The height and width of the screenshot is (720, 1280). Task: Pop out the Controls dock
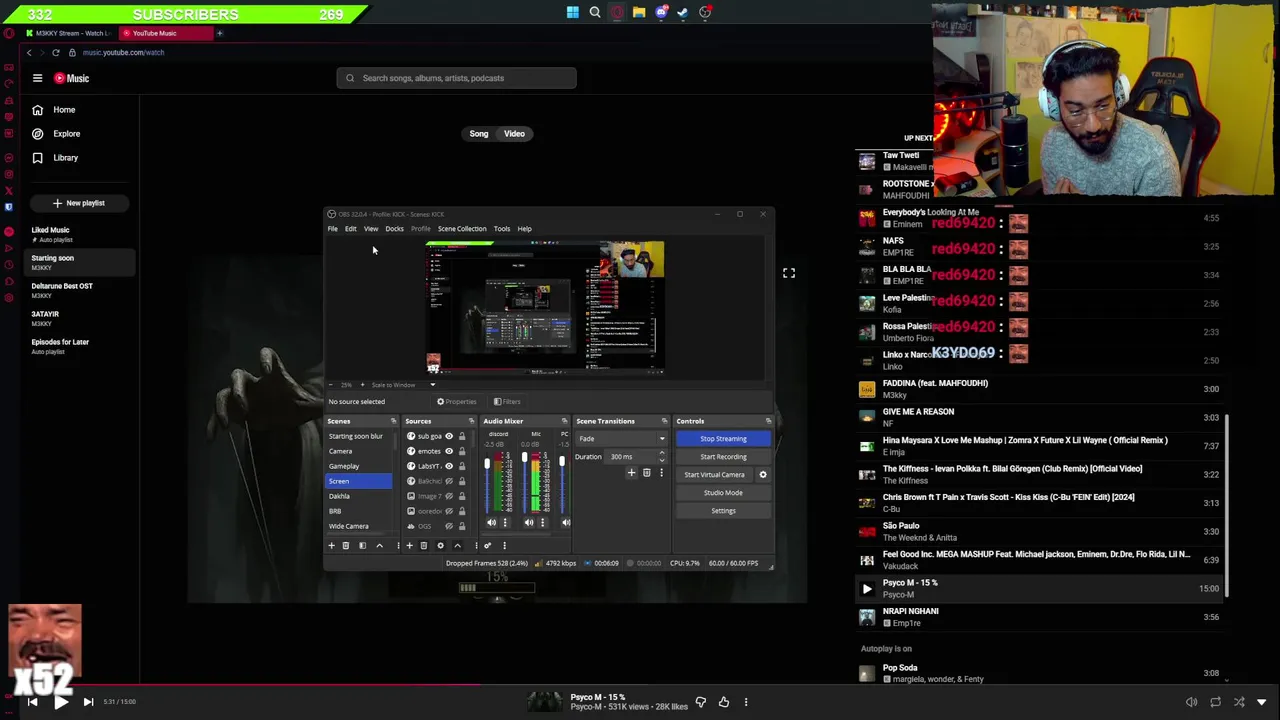click(x=768, y=421)
